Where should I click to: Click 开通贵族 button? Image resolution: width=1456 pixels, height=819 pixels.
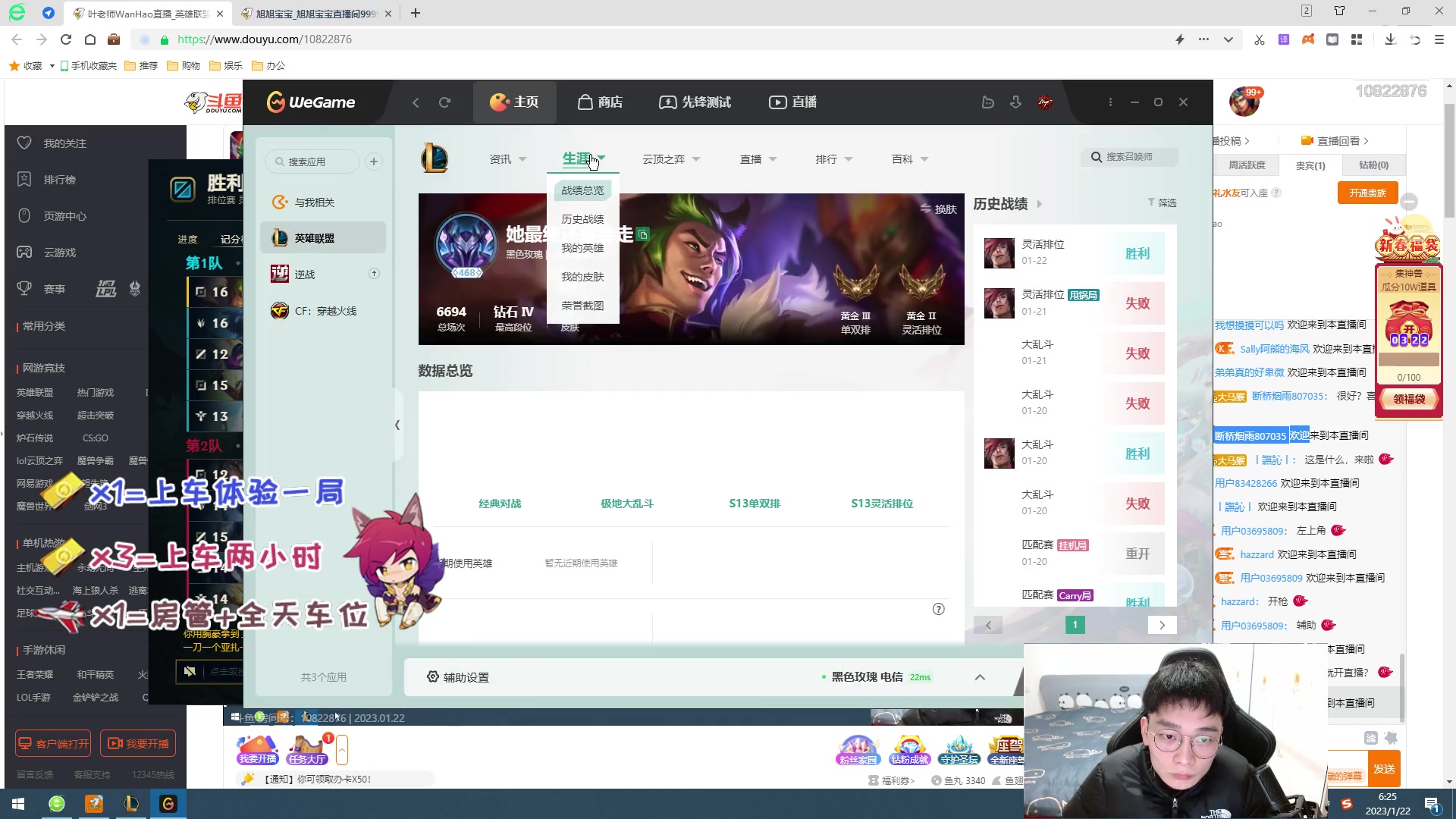pos(1367,193)
